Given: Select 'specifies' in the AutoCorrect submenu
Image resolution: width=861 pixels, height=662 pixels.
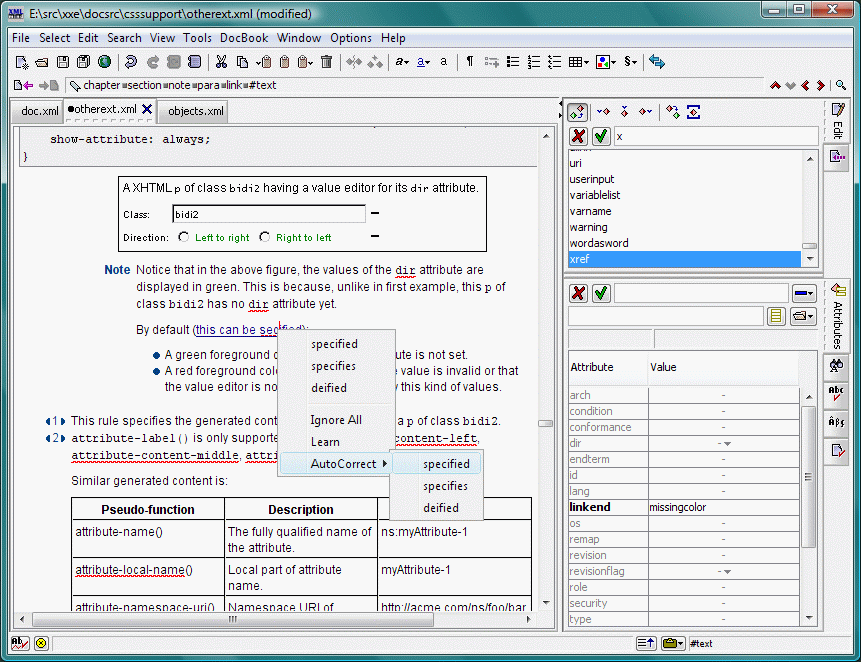Looking at the screenshot, I should click(445, 486).
